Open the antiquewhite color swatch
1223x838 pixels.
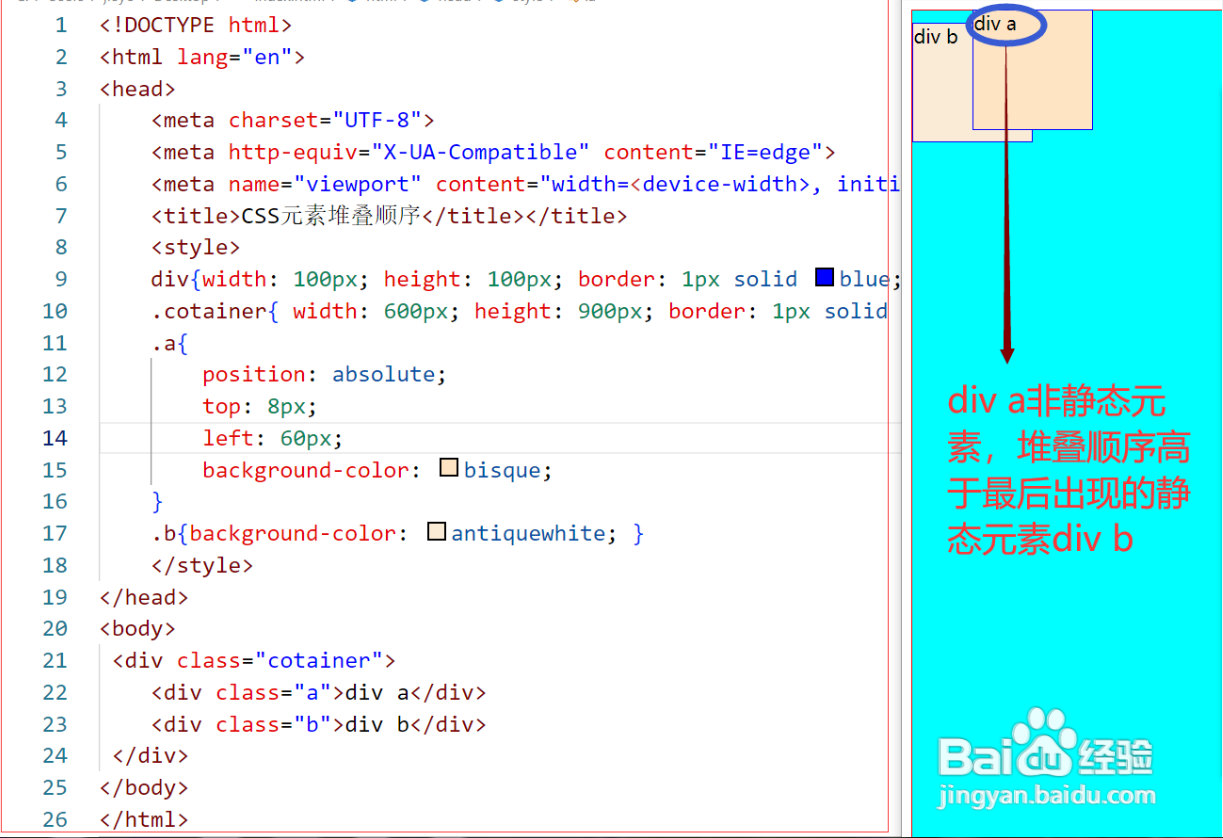tap(436, 532)
